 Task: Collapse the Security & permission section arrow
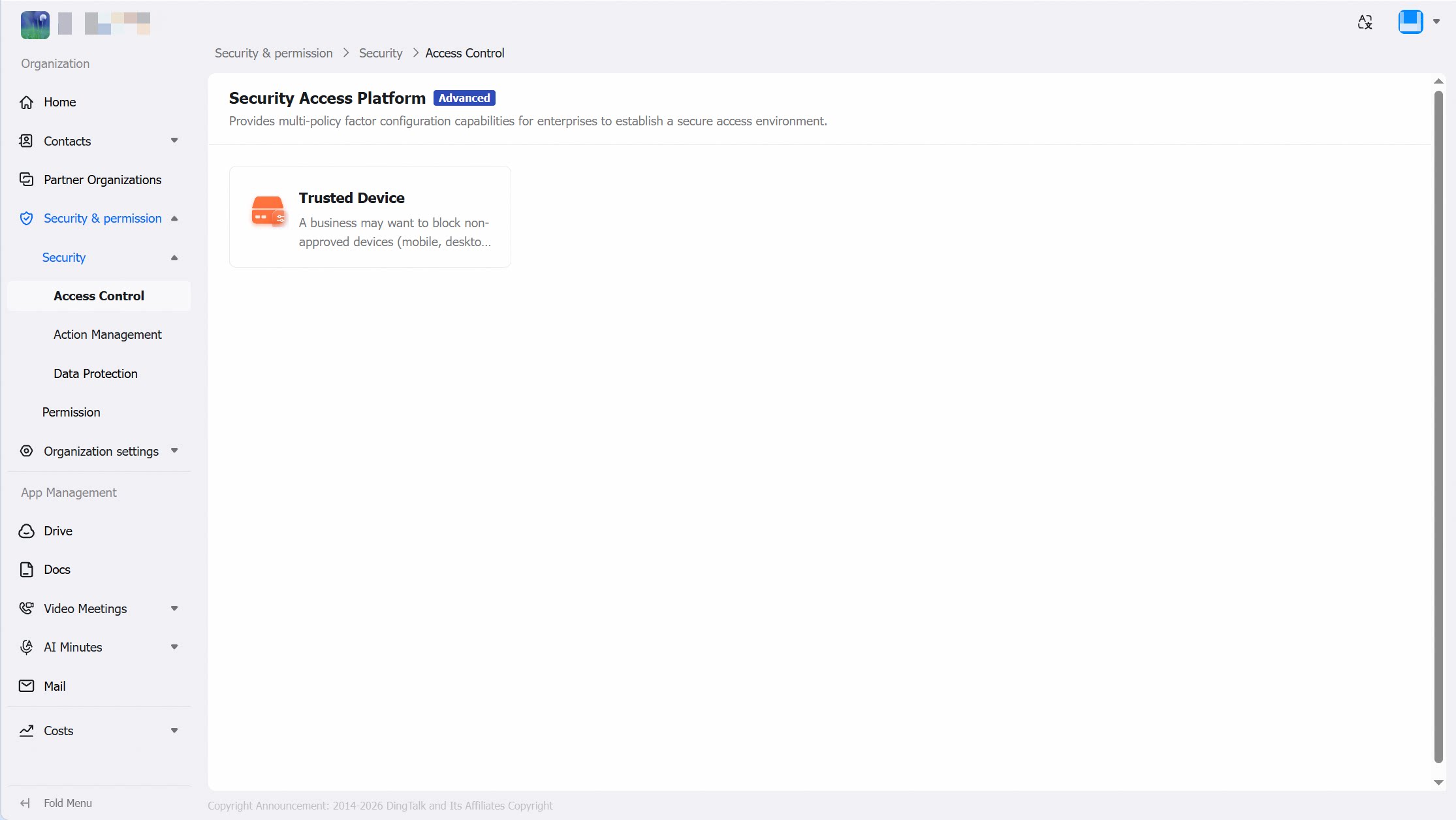[x=174, y=218]
